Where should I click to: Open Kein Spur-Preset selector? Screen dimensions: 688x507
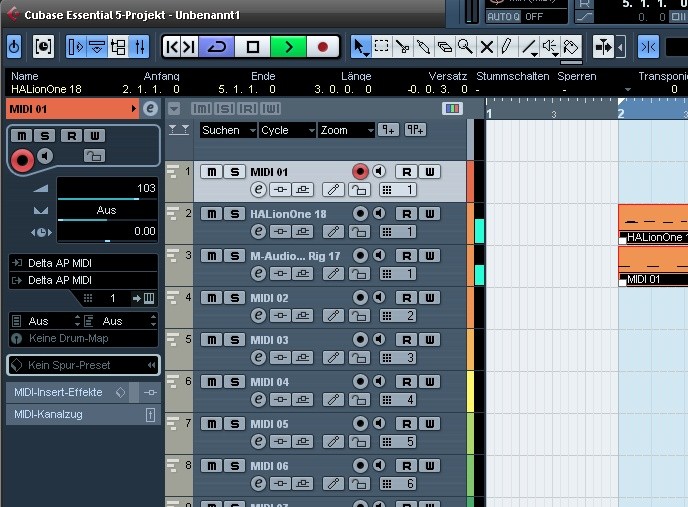[x=83, y=365]
